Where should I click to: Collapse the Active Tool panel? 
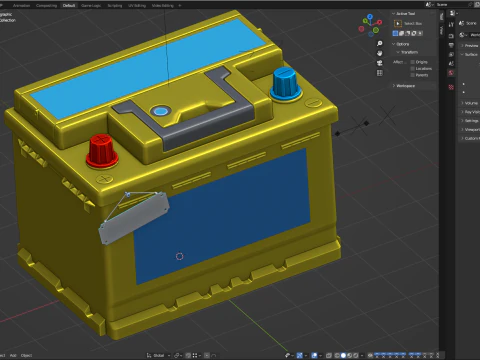[394, 14]
